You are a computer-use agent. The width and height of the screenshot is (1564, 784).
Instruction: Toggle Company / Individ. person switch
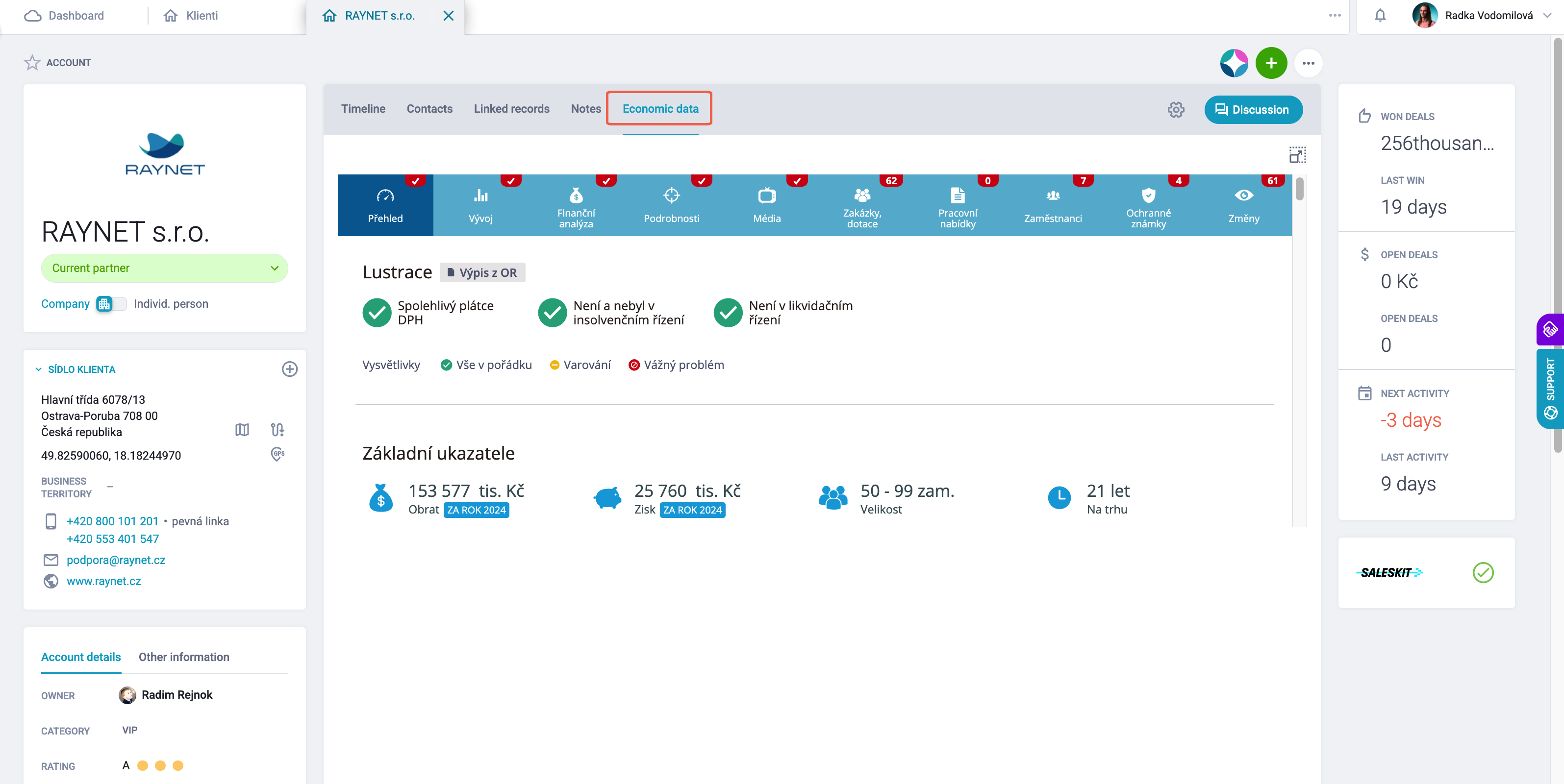click(112, 304)
